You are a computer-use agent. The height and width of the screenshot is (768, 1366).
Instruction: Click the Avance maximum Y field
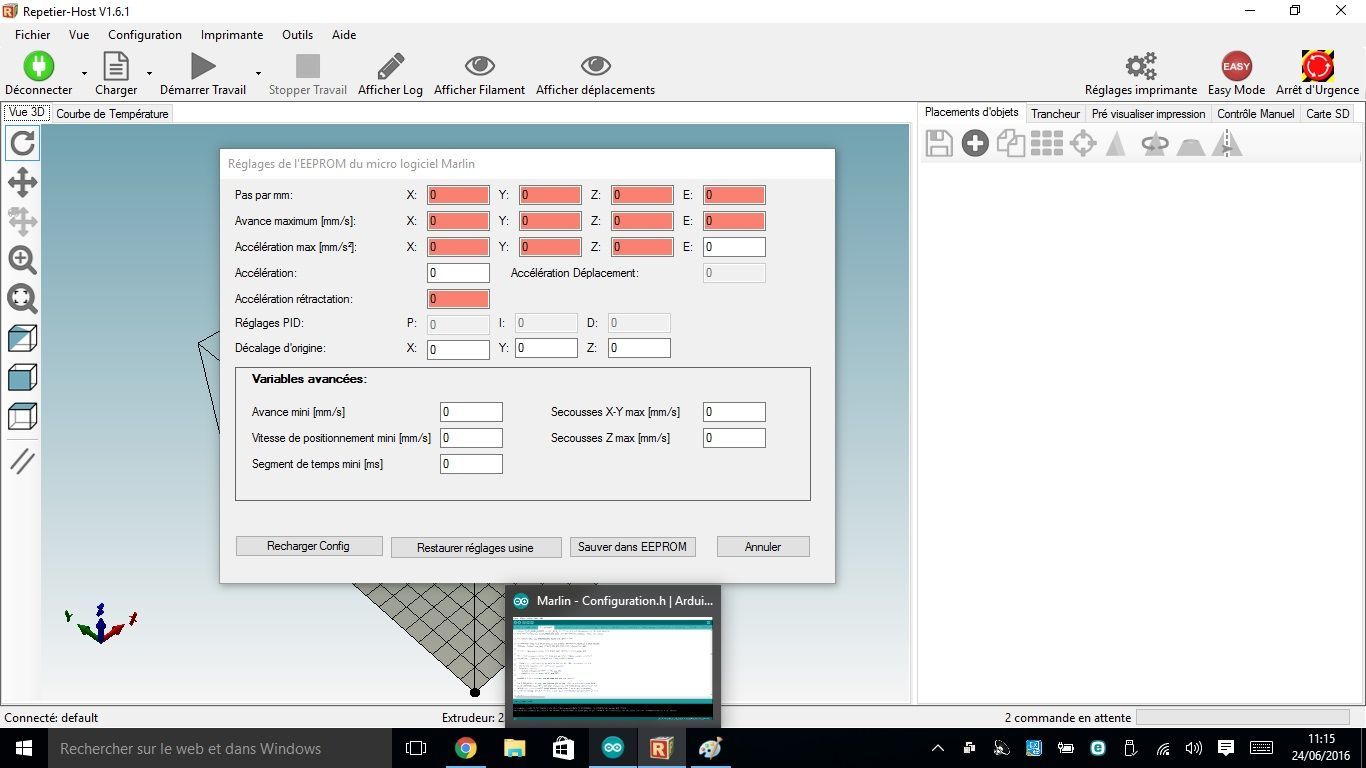point(550,221)
